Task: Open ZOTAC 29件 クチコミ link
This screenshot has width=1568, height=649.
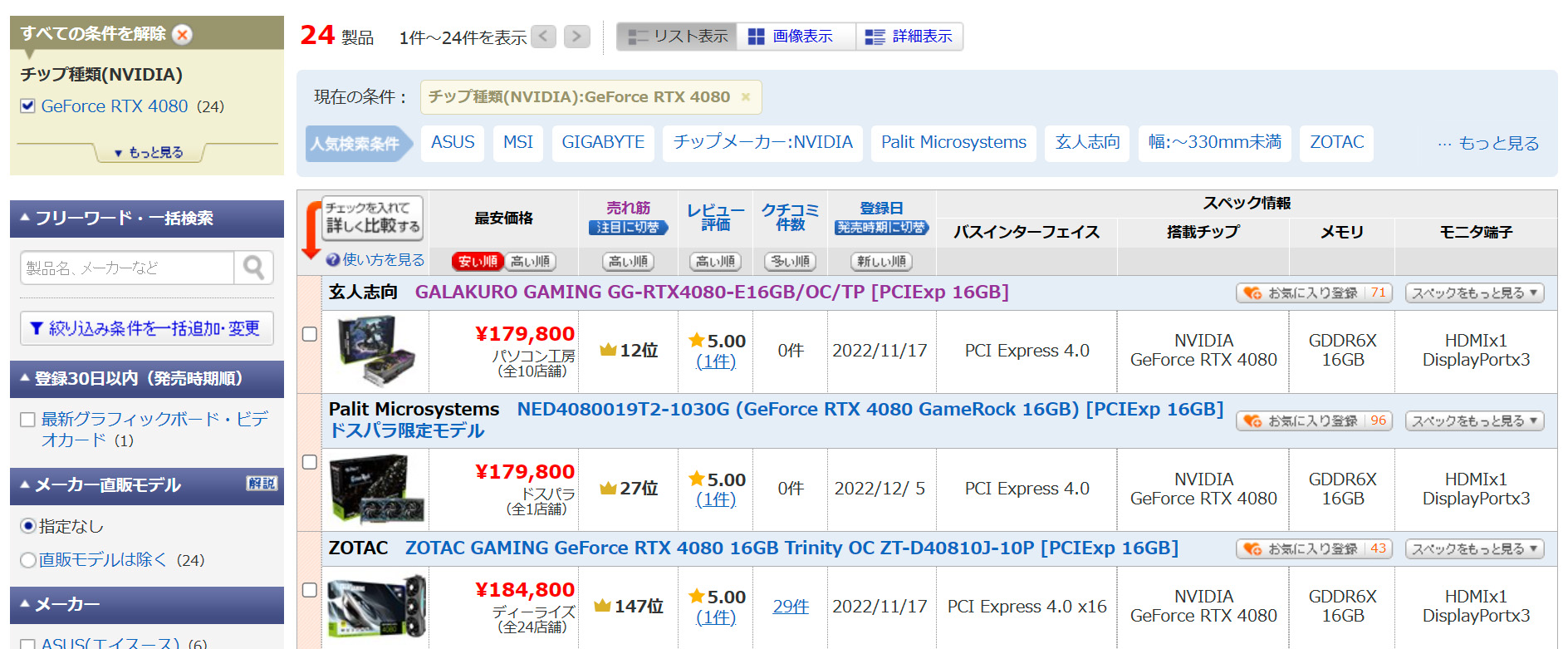Action: (x=791, y=607)
